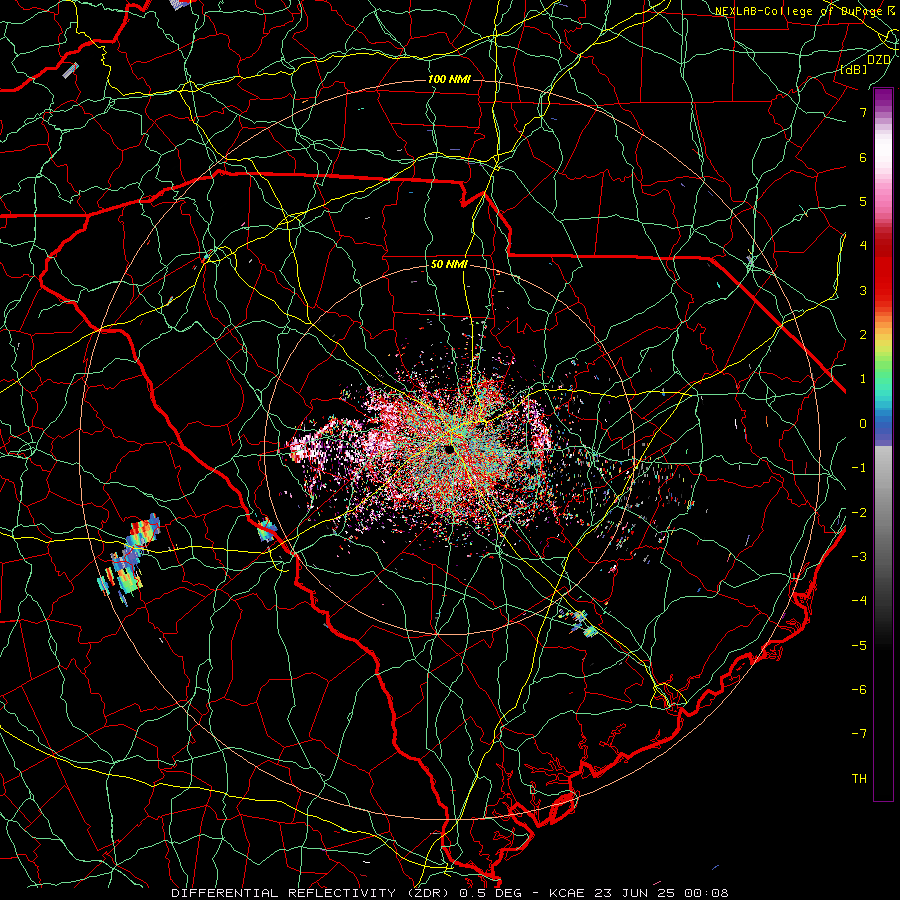
Task: Click the -3 dB value on color scale
Action: (x=859, y=557)
